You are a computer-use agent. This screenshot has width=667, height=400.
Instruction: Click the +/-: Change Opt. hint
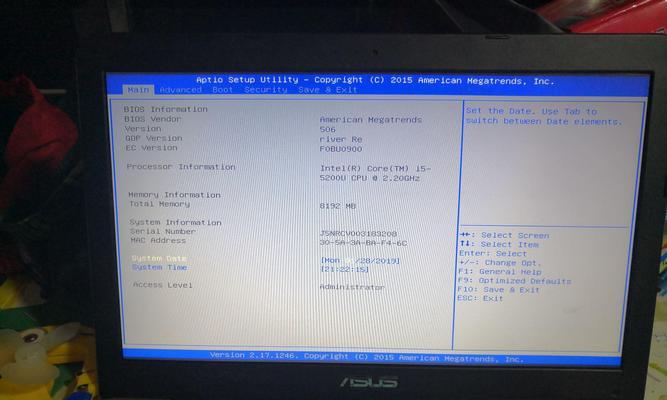click(x=500, y=263)
